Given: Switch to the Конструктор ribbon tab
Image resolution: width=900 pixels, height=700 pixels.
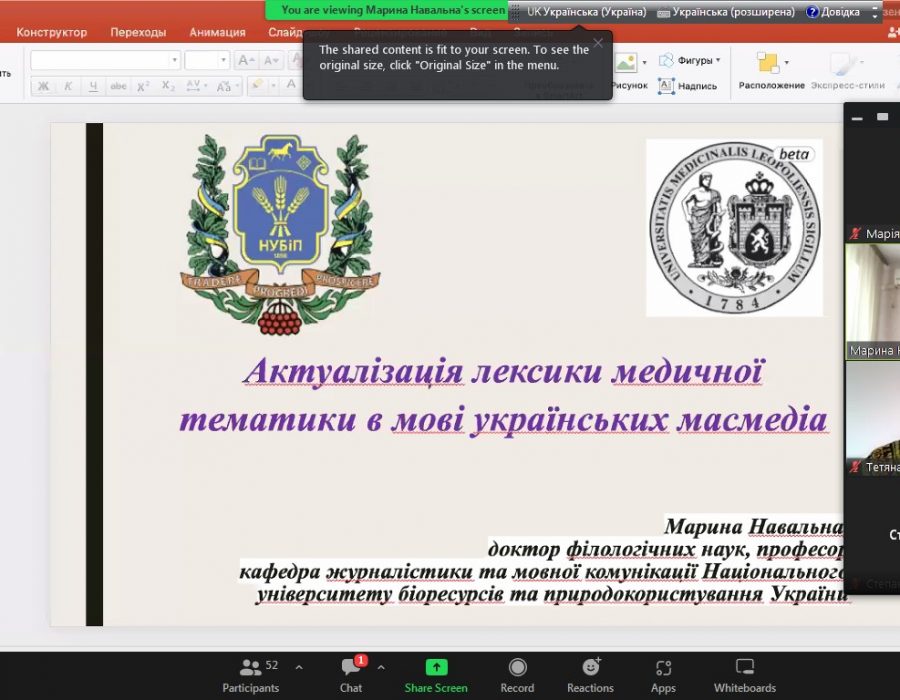Looking at the screenshot, I should point(51,32).
